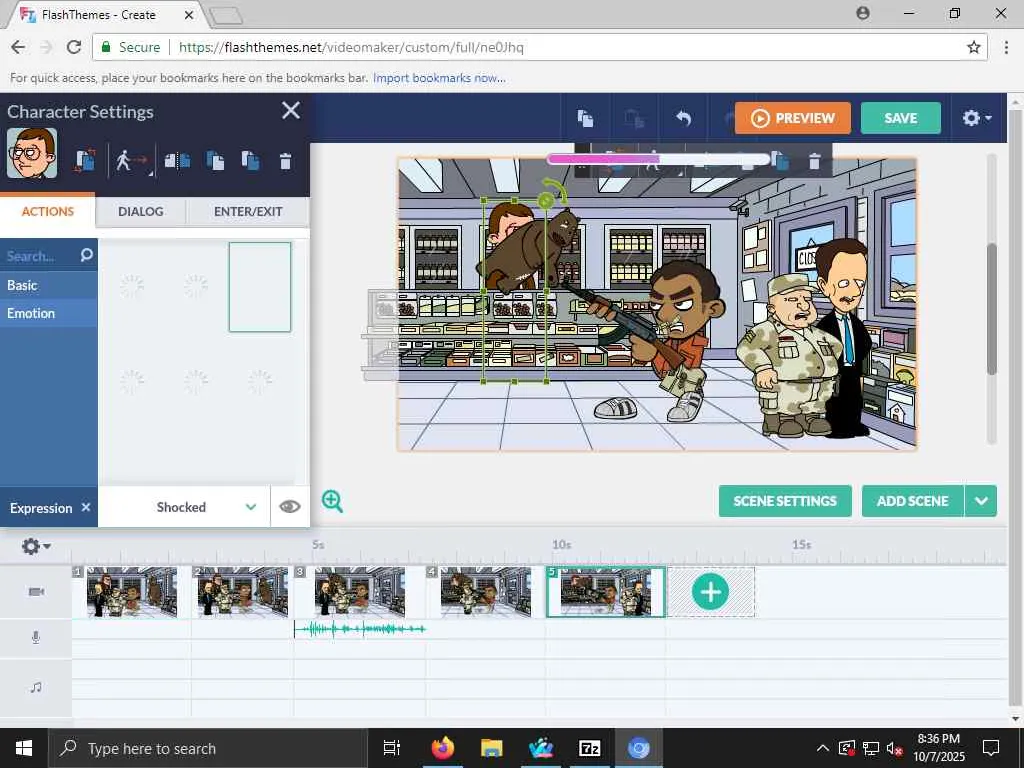
Task: Select the Basic action category
Action: 49,285
